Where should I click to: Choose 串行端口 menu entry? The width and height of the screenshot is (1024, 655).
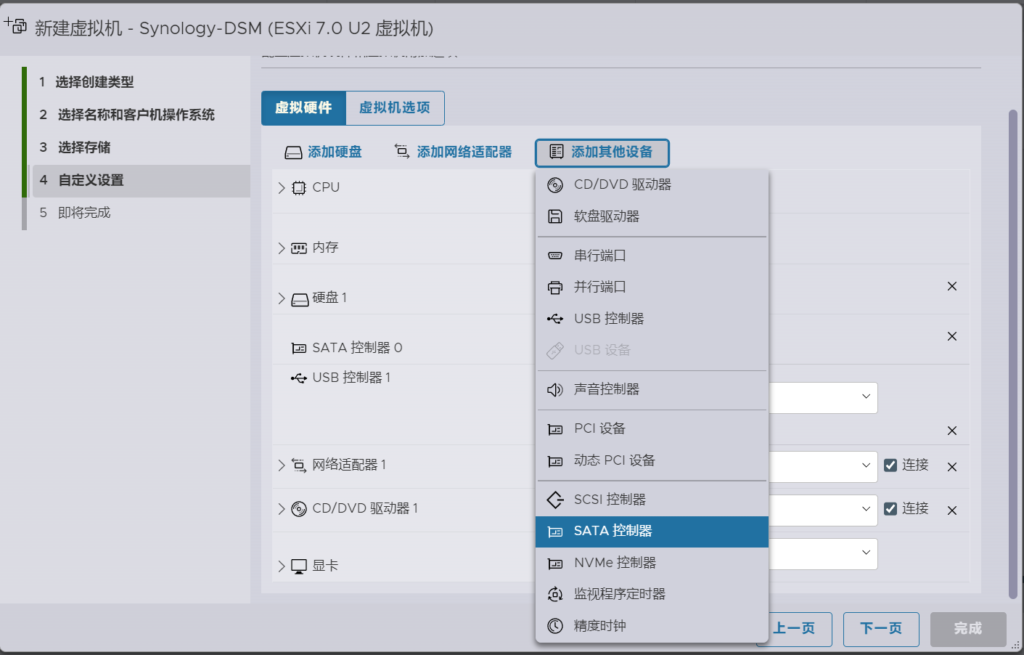pyautogui.click(x=652, y=255)
